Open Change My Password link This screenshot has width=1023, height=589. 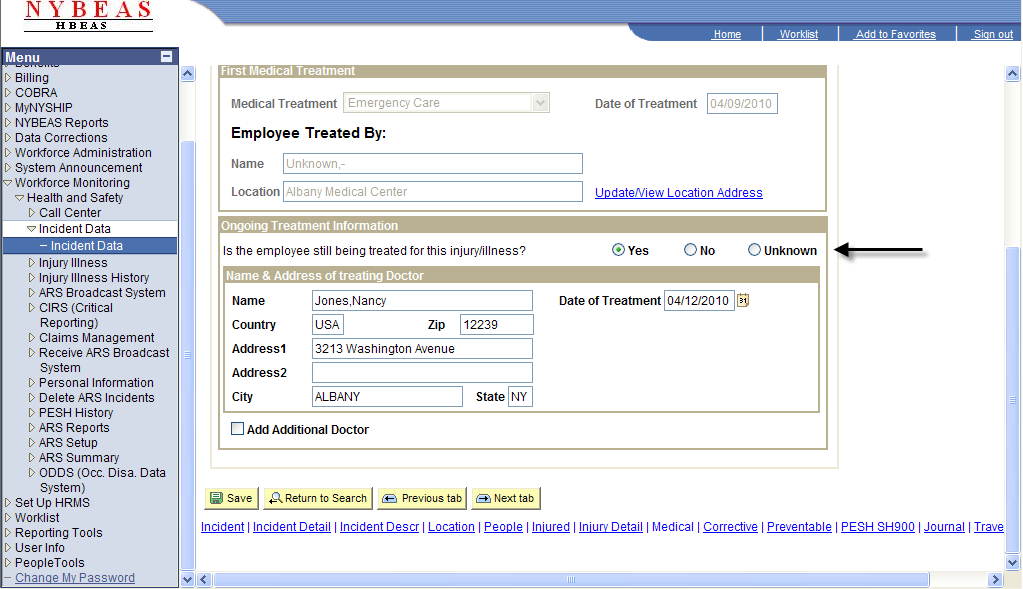(x=75, y=578)
